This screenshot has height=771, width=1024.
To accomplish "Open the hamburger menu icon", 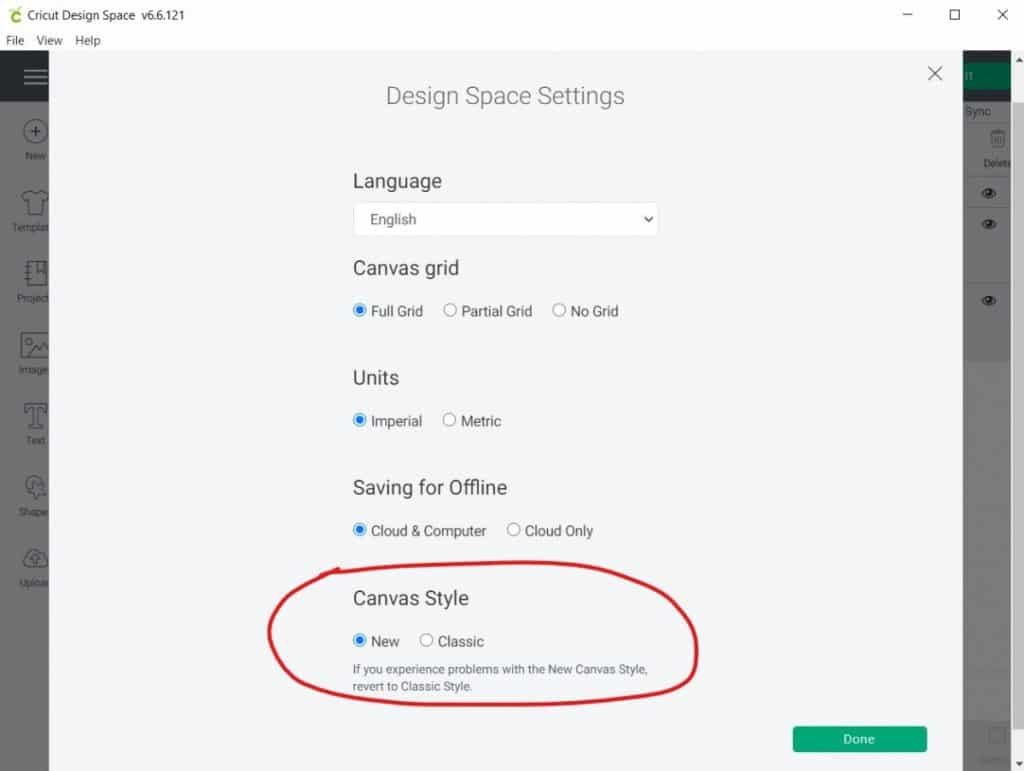I will (x=35, y=76).
